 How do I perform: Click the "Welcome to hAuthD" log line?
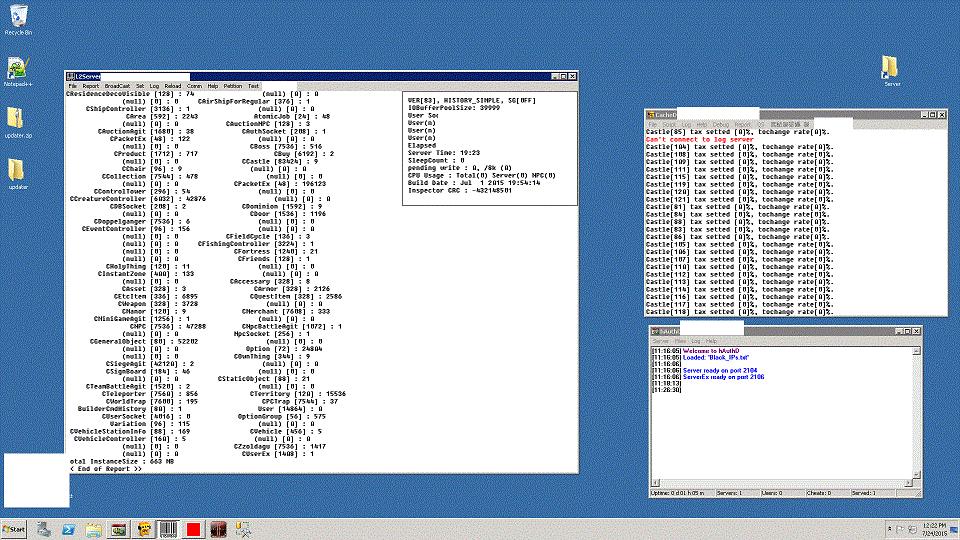click(711, 351)
